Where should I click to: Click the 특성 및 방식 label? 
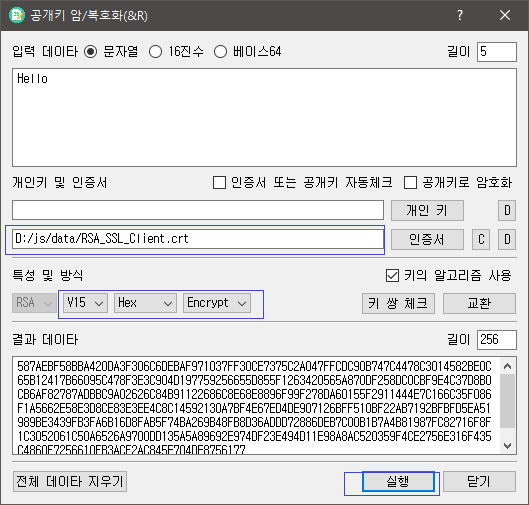[48, 275]
